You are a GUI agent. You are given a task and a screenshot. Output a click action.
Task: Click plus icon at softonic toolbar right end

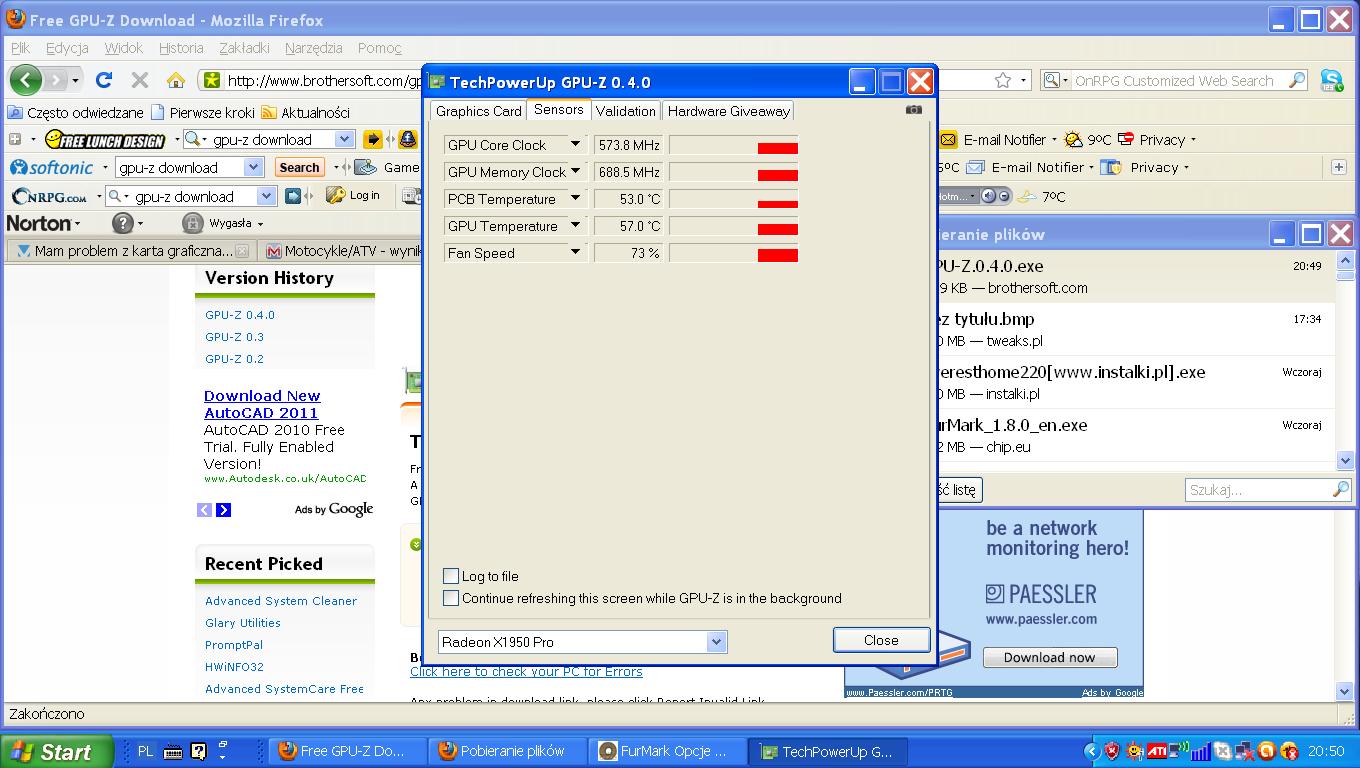click(1339, 167)
